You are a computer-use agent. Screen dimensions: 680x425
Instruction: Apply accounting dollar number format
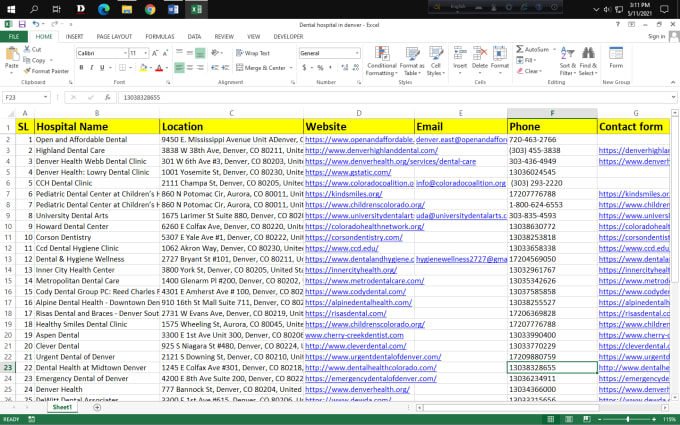coord(304,68)
